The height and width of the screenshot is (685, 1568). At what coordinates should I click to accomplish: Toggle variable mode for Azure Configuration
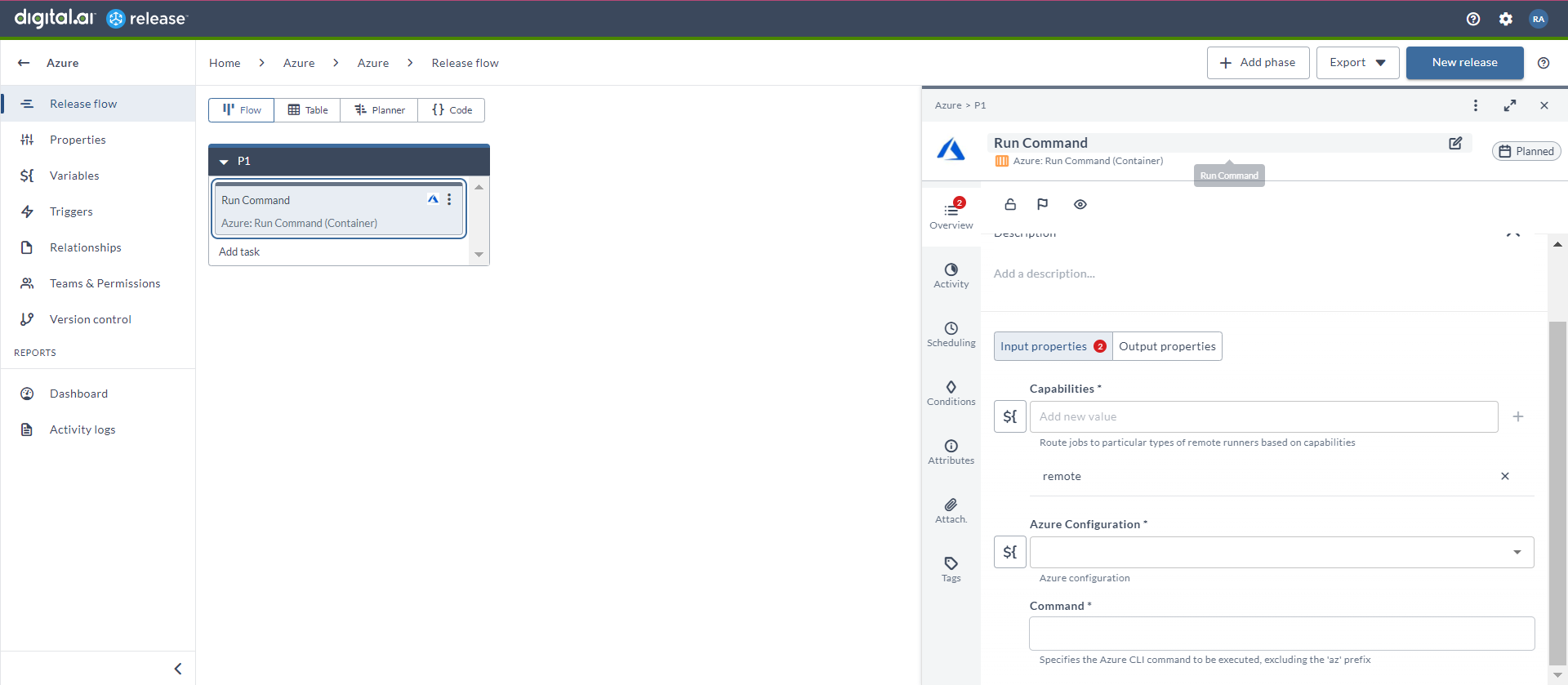1010,552
